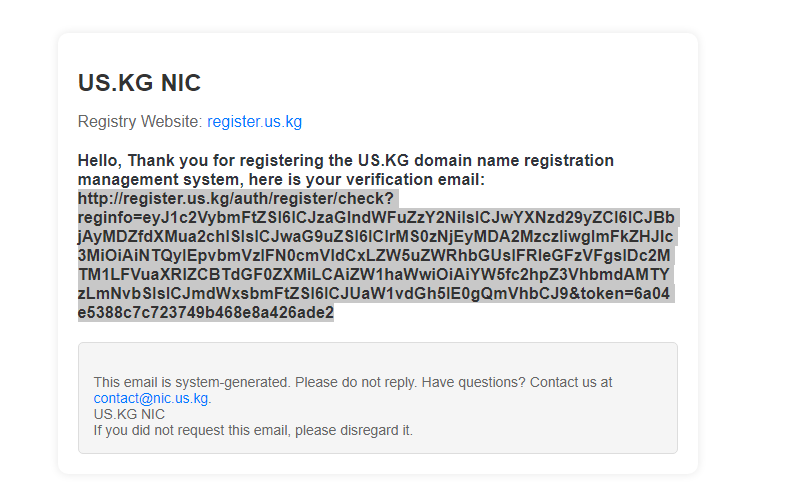787x497 pixels.
Task: Click 'Please do not reply' phrase in footer
Action: coord(356,383)
